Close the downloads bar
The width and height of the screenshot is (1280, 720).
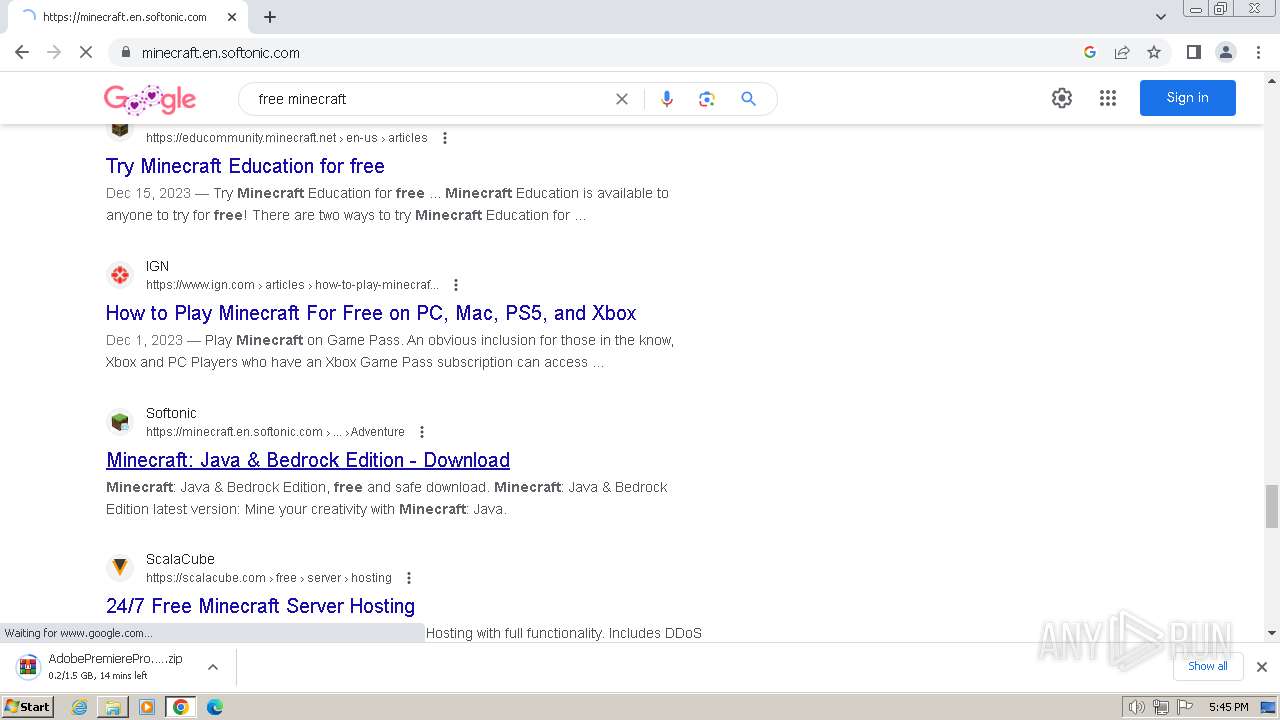tap(1262, 667)
